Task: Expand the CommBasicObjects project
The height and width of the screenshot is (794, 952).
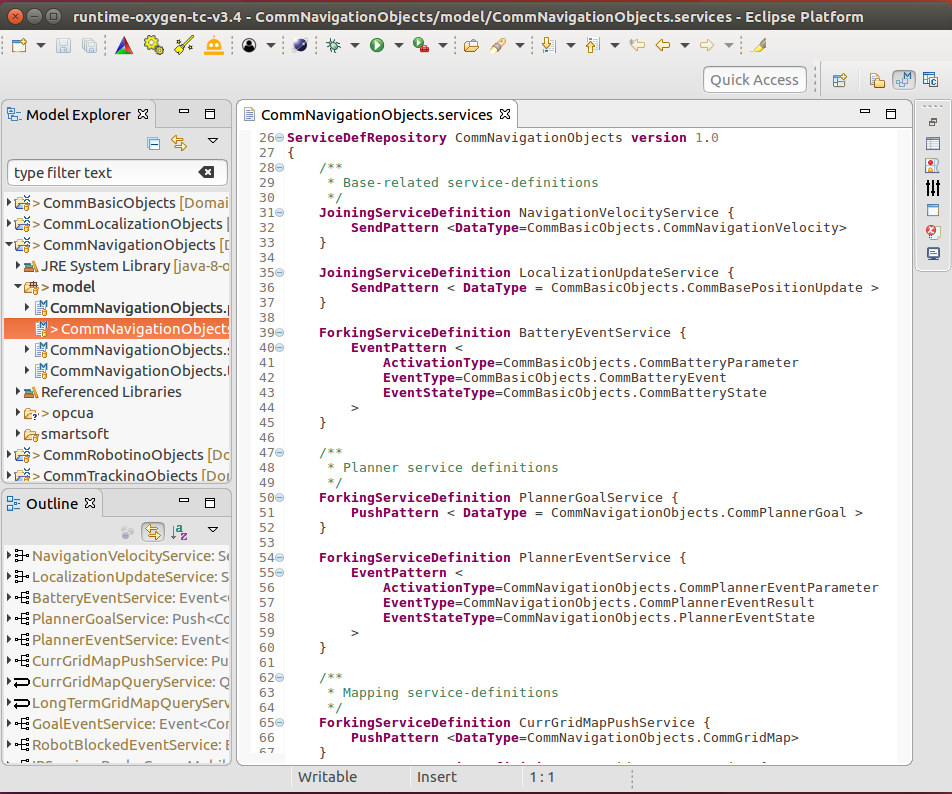Action: click(10, 203)
